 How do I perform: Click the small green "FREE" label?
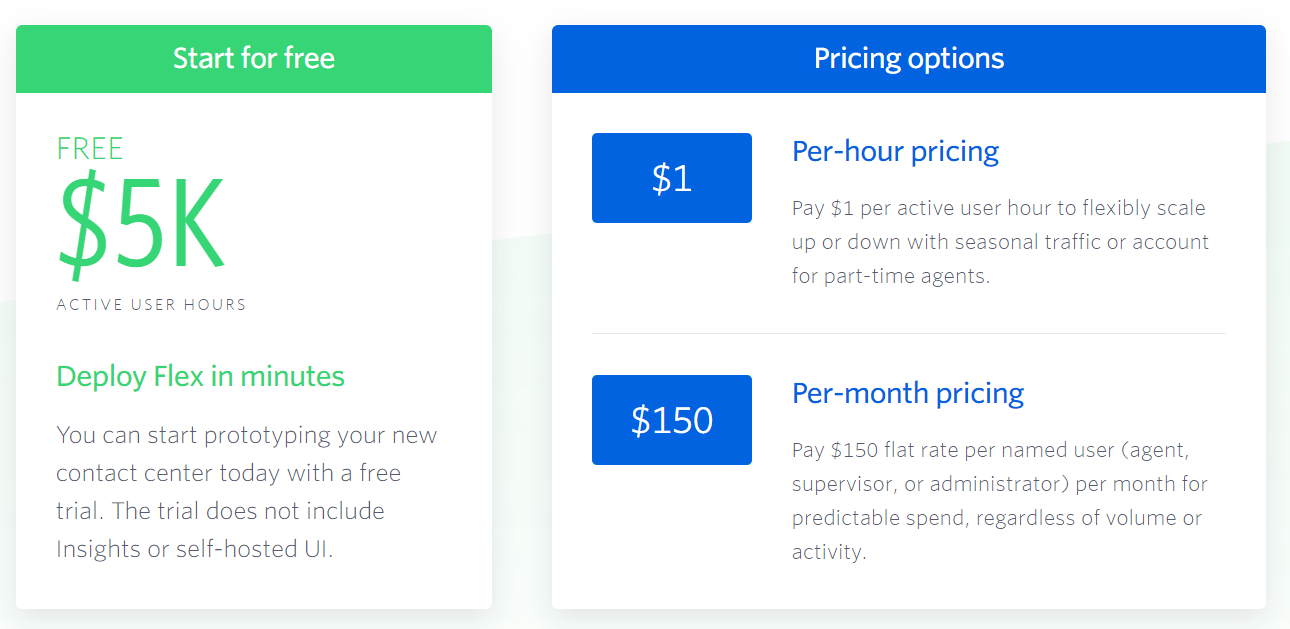(x=90, y=149)
